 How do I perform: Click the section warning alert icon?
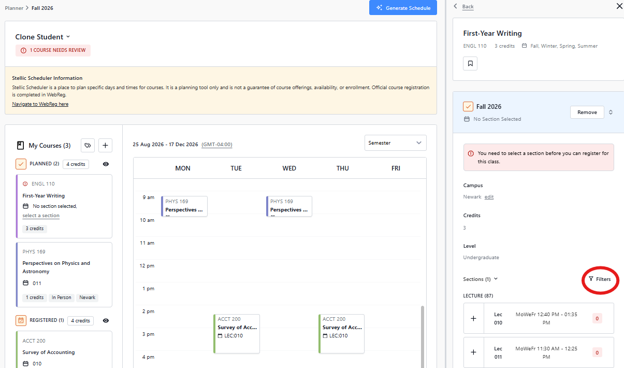[471, 154]
